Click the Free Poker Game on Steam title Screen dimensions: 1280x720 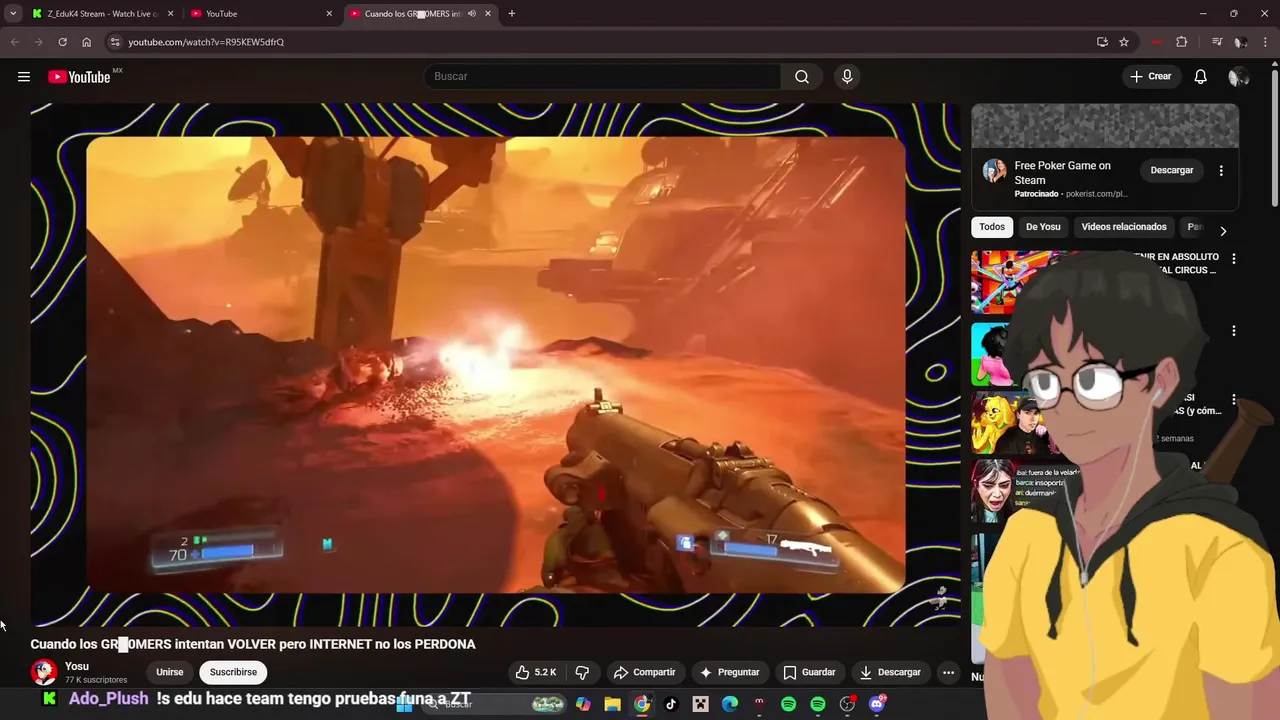point(1062,173)
